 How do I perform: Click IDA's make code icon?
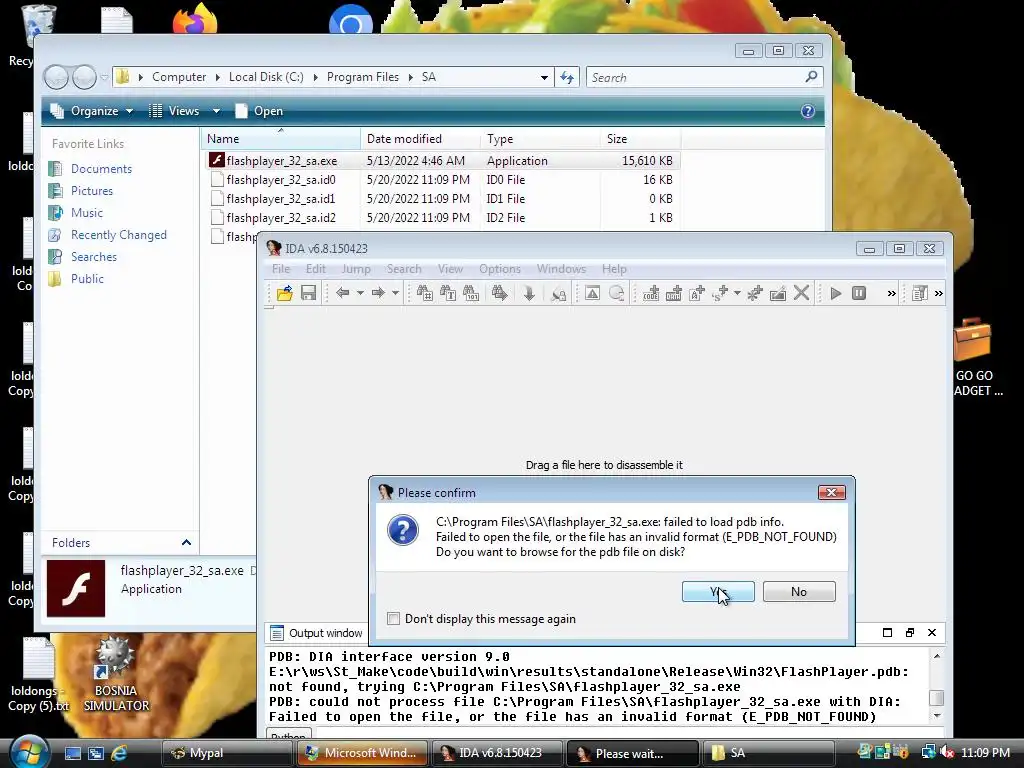[x=650, y=293]
